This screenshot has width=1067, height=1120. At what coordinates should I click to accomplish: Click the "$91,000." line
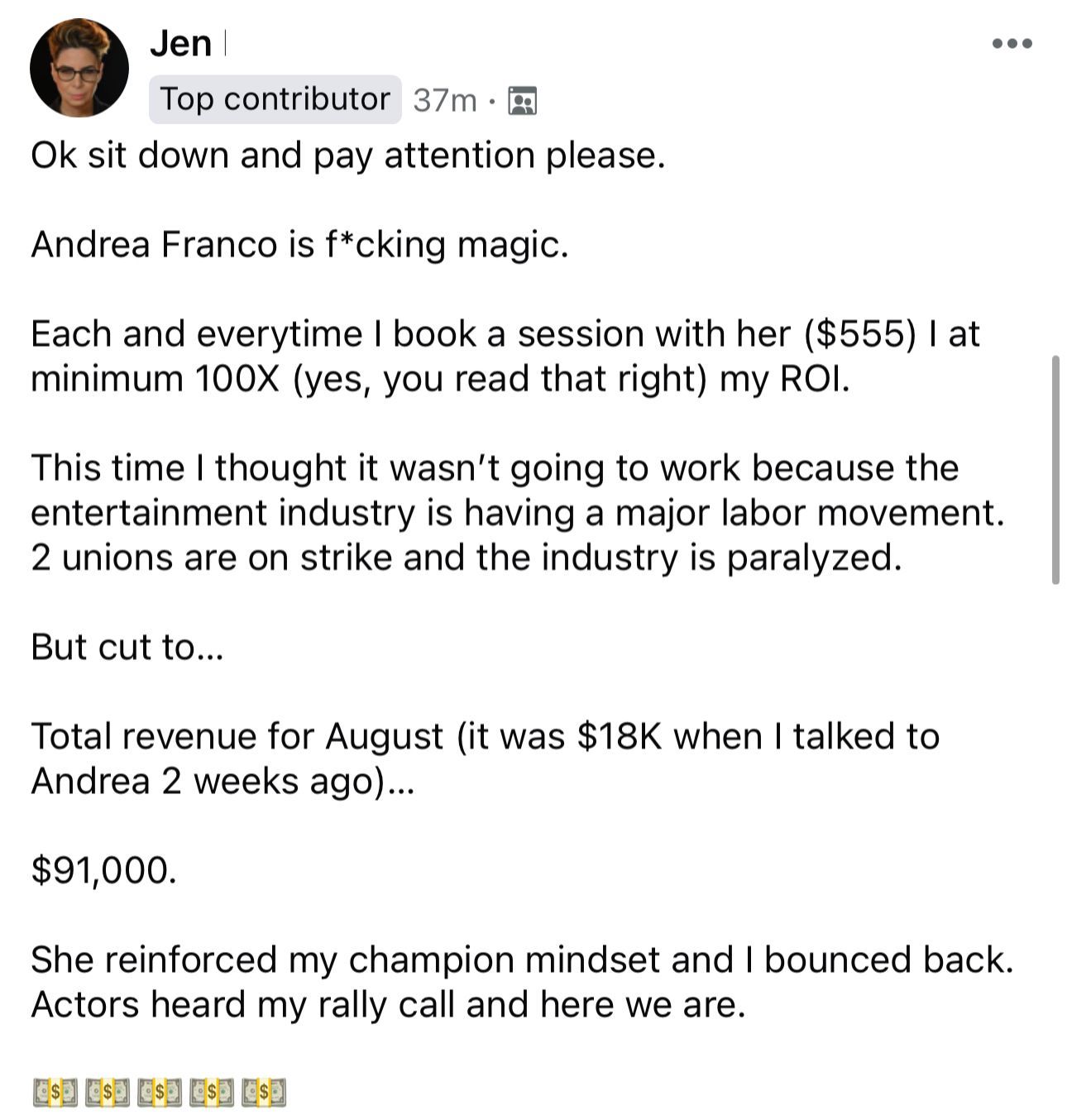(103, 870)
